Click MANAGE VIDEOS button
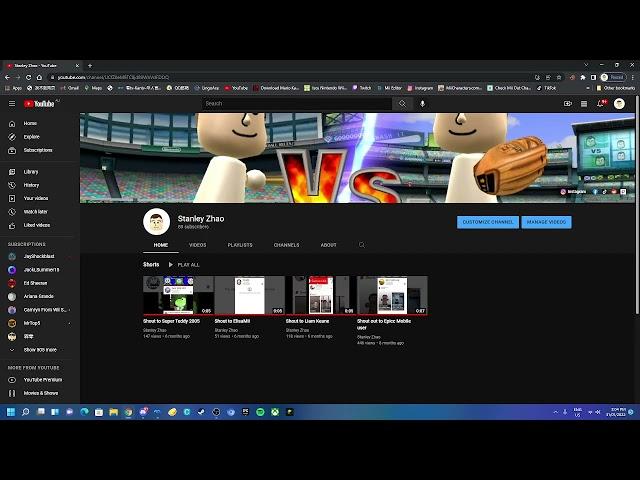Viewport: 640px width, 480px height. (x=547, y=222)
